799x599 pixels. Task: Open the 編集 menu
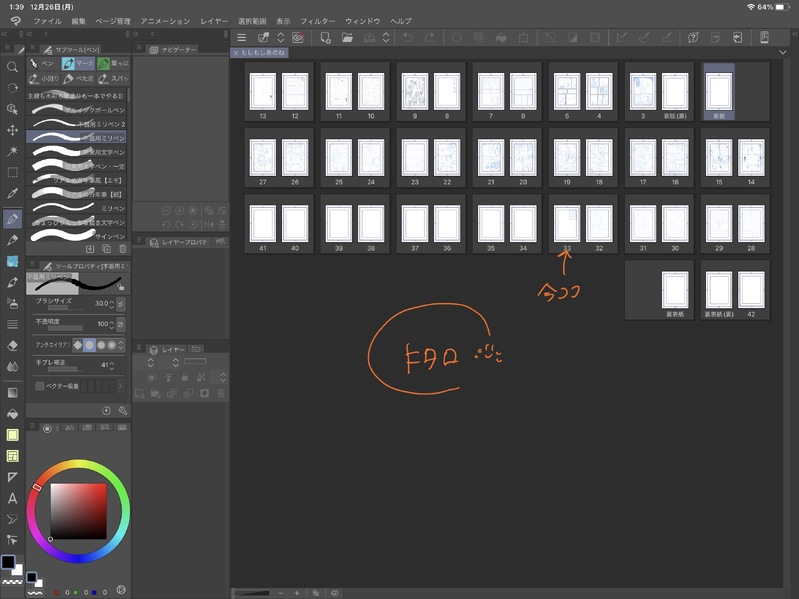78,21
